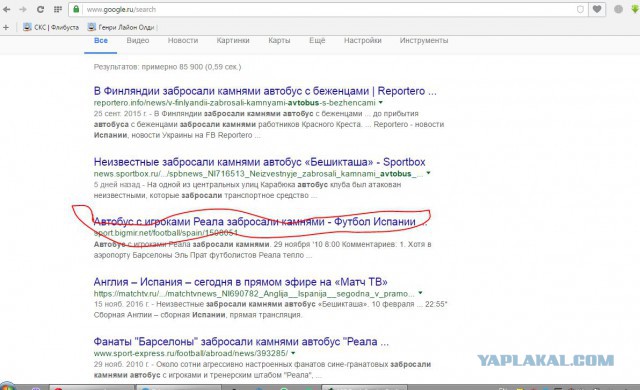Switch to the Видео search tab
Image resolution: width=640 pixels, height=390 pixels.
(x=138, y=41)
